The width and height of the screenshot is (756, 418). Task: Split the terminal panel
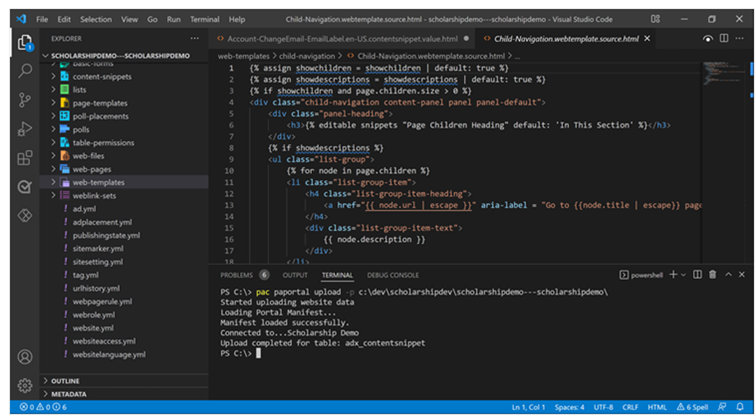(697, 275)
